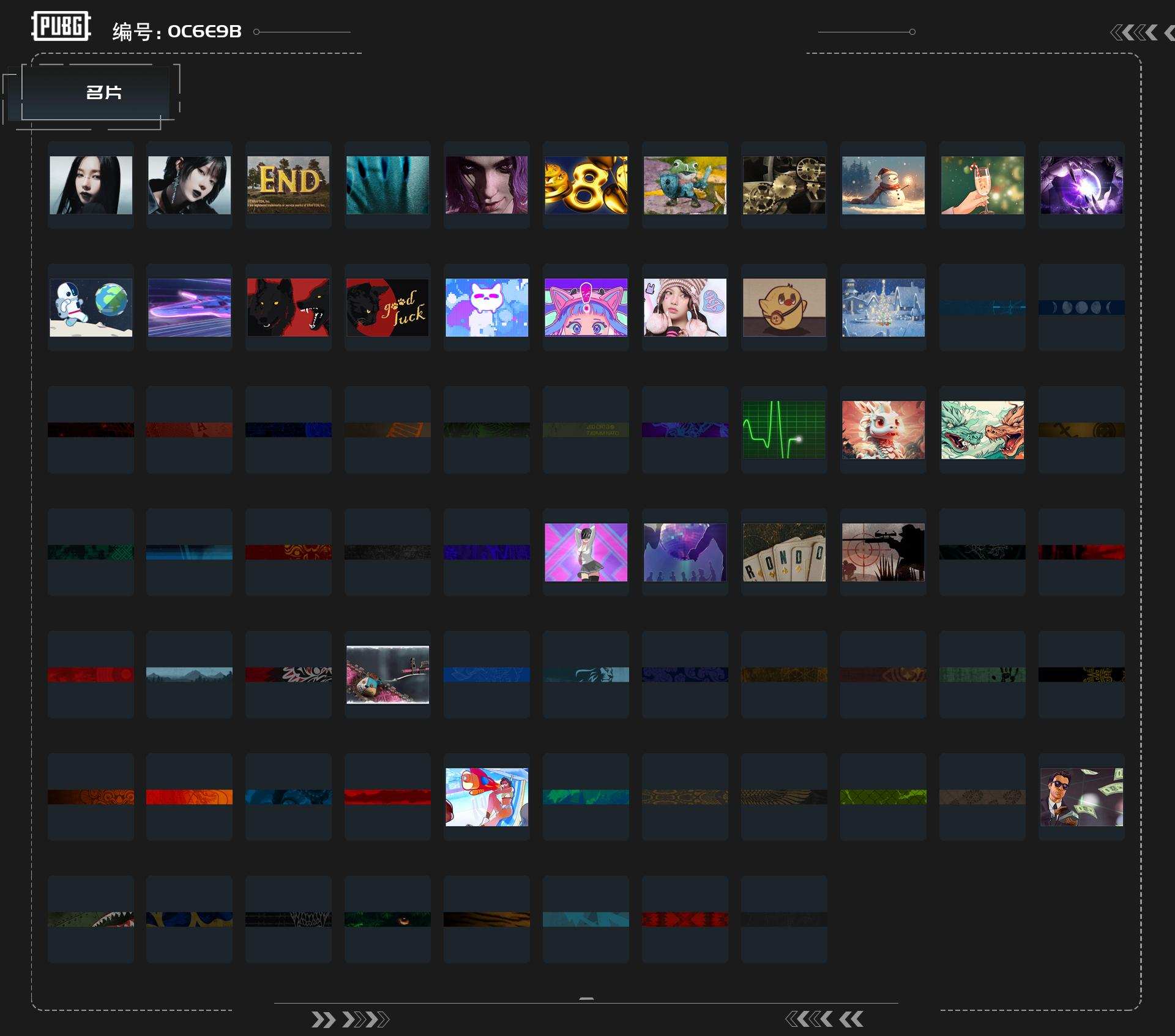Select the black panther good luck nameplate
Image resolution: width=1175 pixels, height=1036 pixels.
coord(387,307)
